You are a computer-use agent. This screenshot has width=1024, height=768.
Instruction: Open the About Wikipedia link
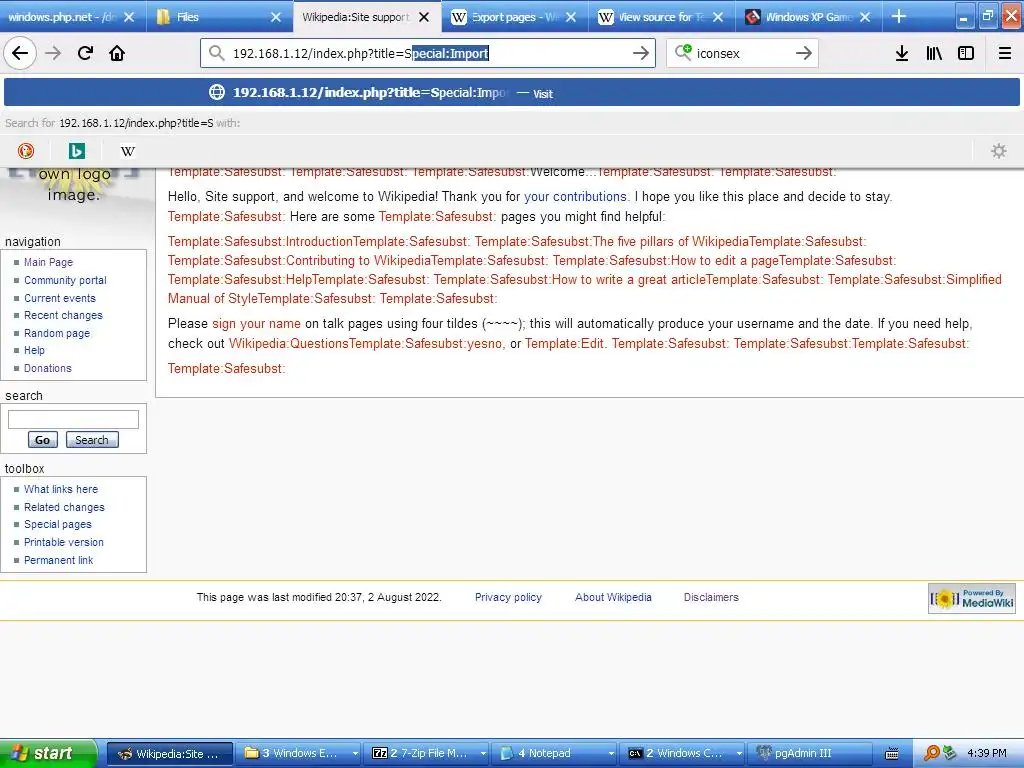tap(613, 597)
